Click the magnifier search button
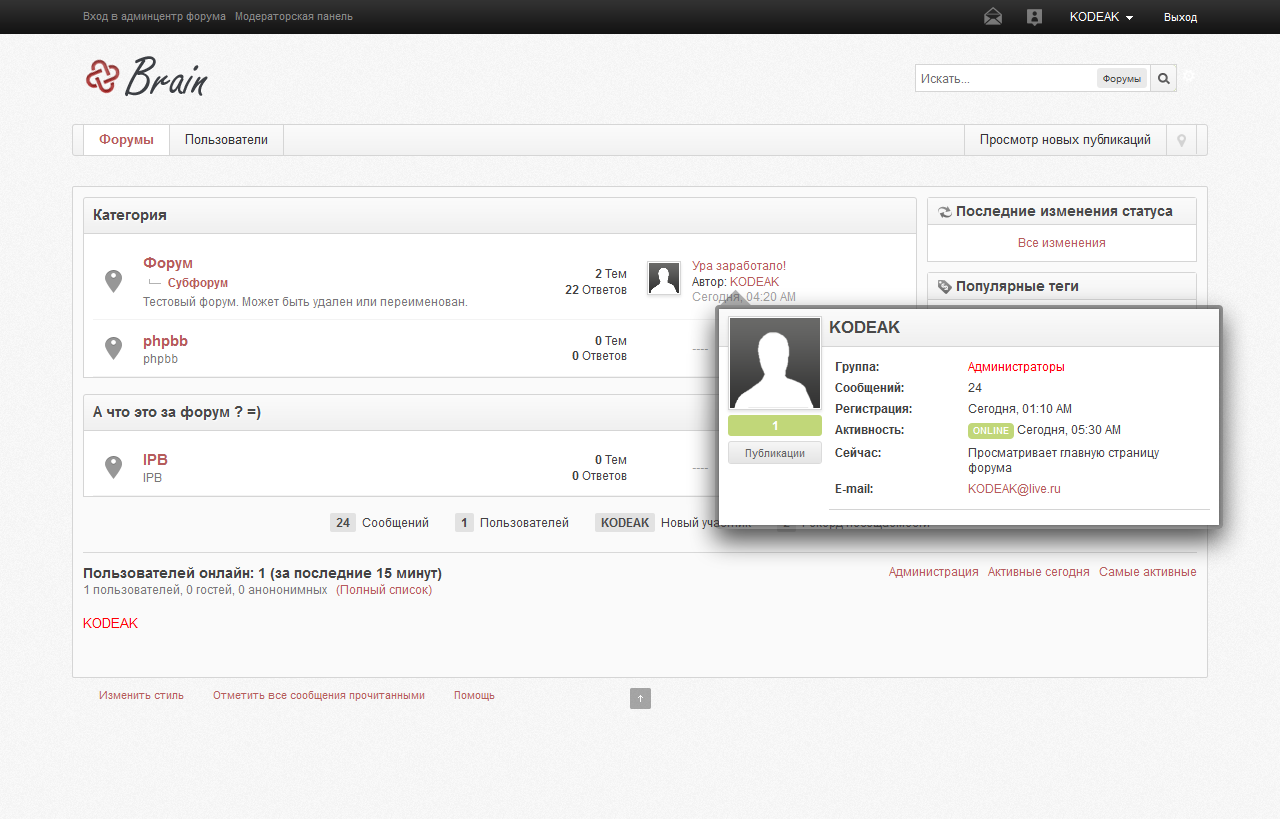 (1163, 78)
